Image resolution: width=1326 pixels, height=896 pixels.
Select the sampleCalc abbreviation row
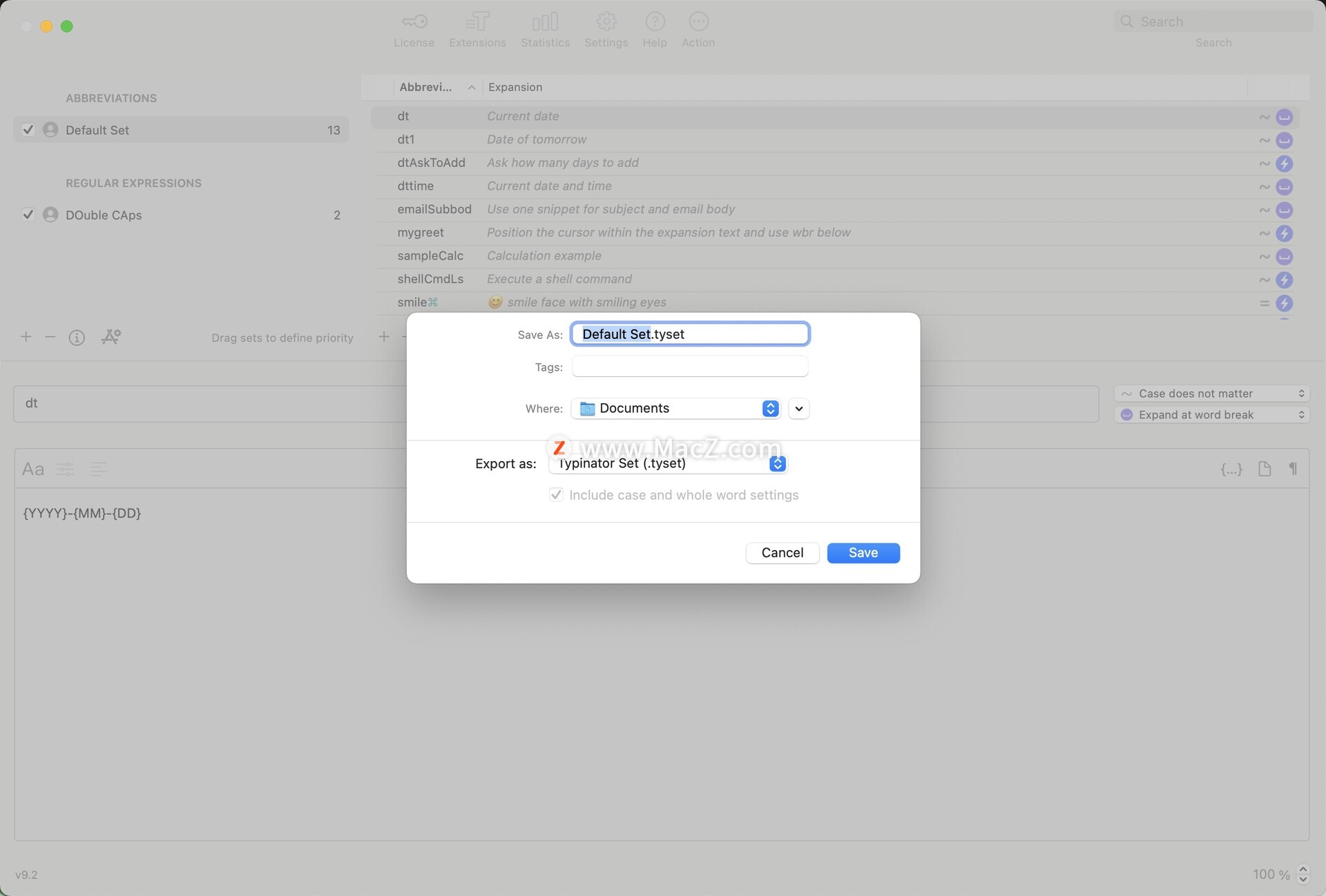click(836, 256)
